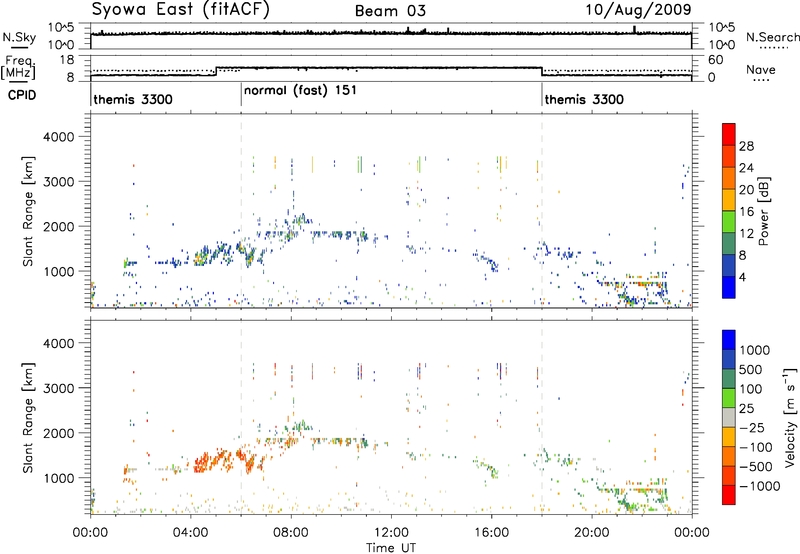Select the first 'themis 3300' CPID label at 00:00
The width and height of the screenshot is (800, 554).
pyautogui.click(x=133, y=99)
